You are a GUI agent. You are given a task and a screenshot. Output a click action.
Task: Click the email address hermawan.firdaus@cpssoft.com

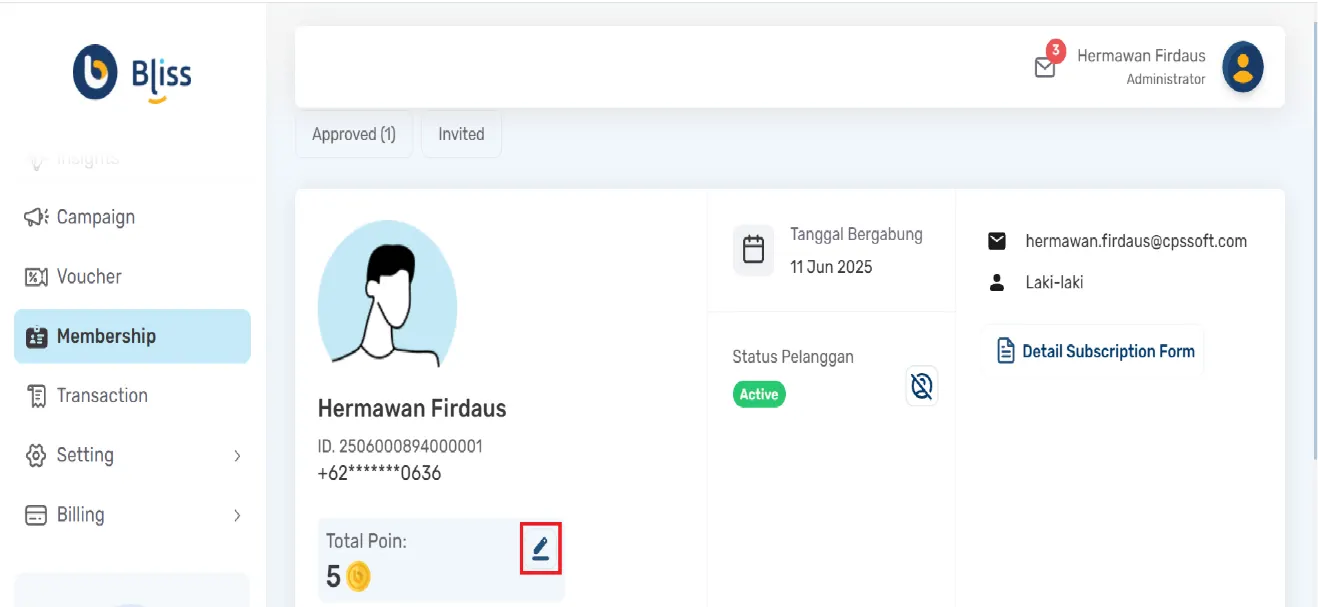click(1136, 241)
